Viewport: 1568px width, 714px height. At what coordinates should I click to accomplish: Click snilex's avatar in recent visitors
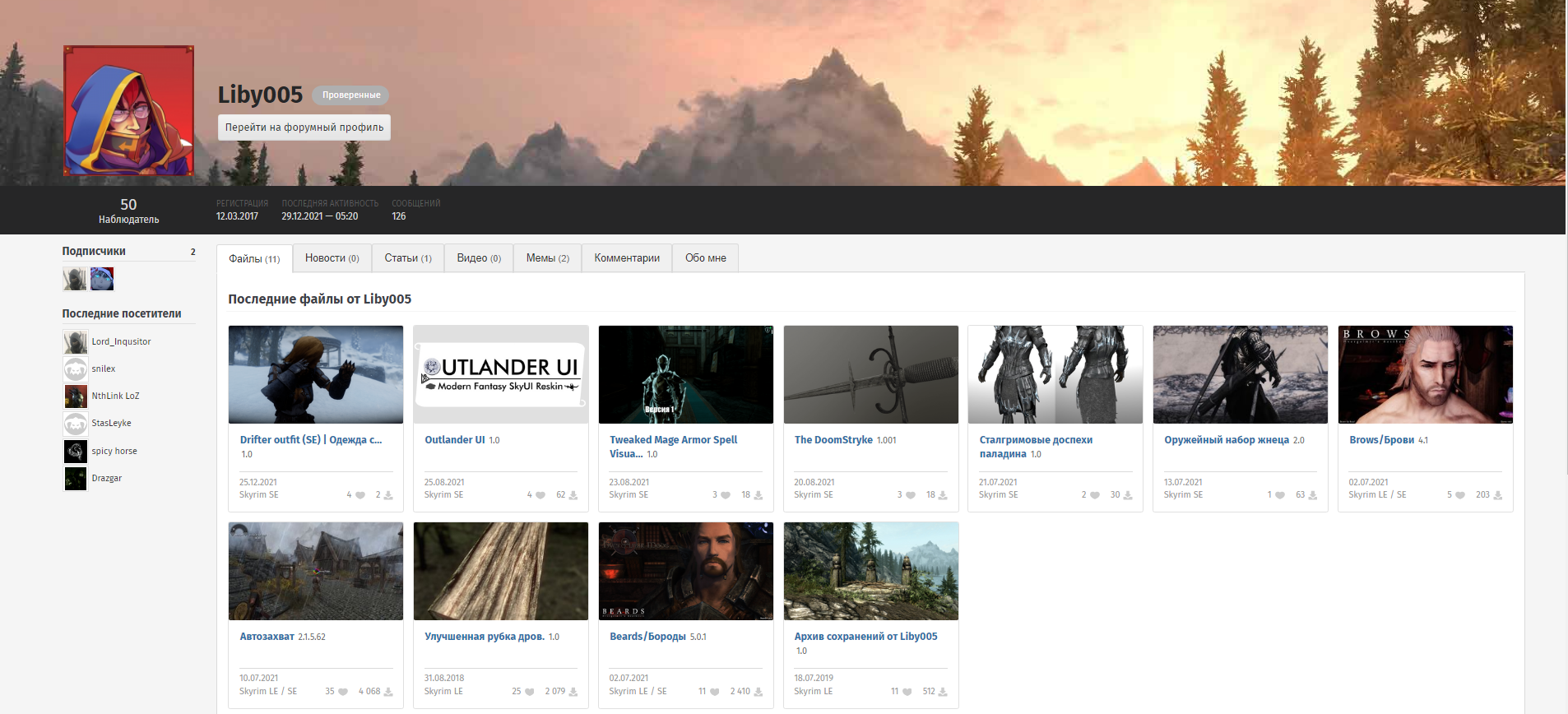pos(76,369)
